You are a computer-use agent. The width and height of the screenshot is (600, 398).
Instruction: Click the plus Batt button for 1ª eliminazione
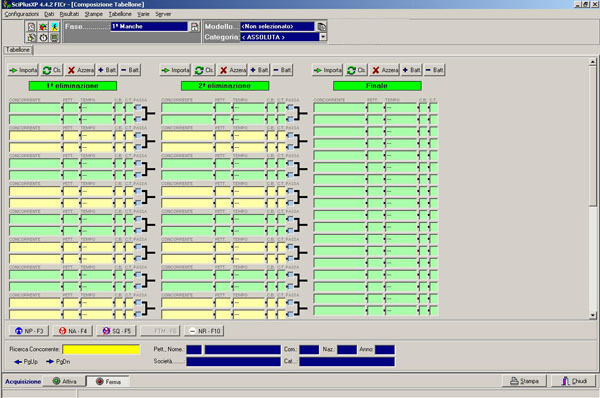(x=107, y=70)
